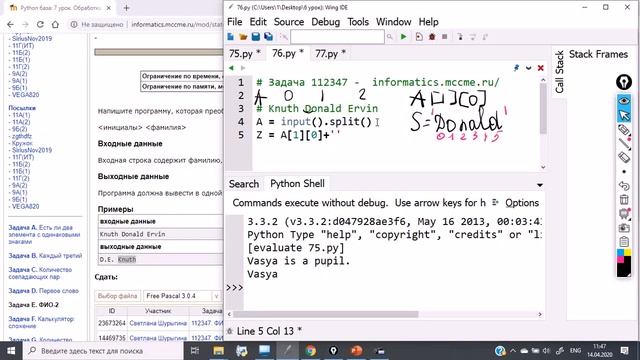
Task: Open Задача F. Калькулятор link
Action: click(x=41, y=322)
